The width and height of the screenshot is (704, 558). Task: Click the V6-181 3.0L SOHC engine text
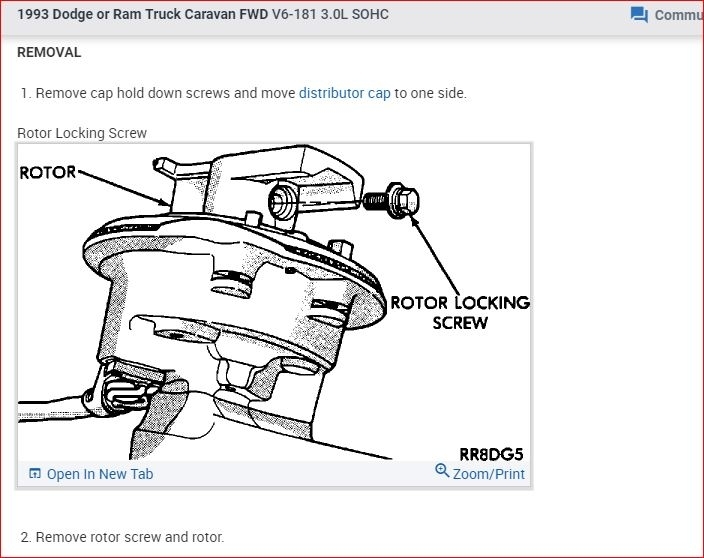coord(330,14)
